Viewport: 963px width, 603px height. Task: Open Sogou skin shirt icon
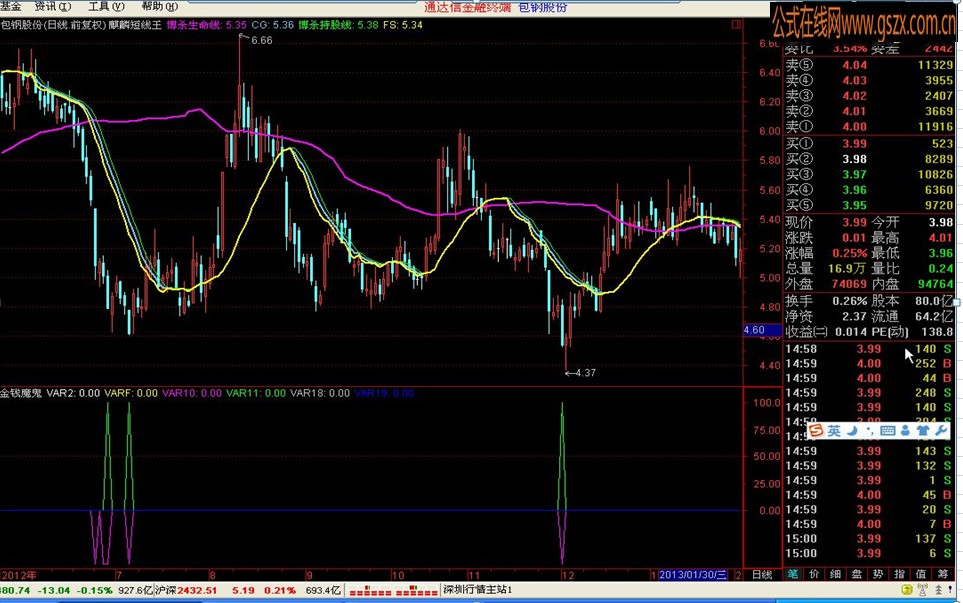(x=922, y=430)
